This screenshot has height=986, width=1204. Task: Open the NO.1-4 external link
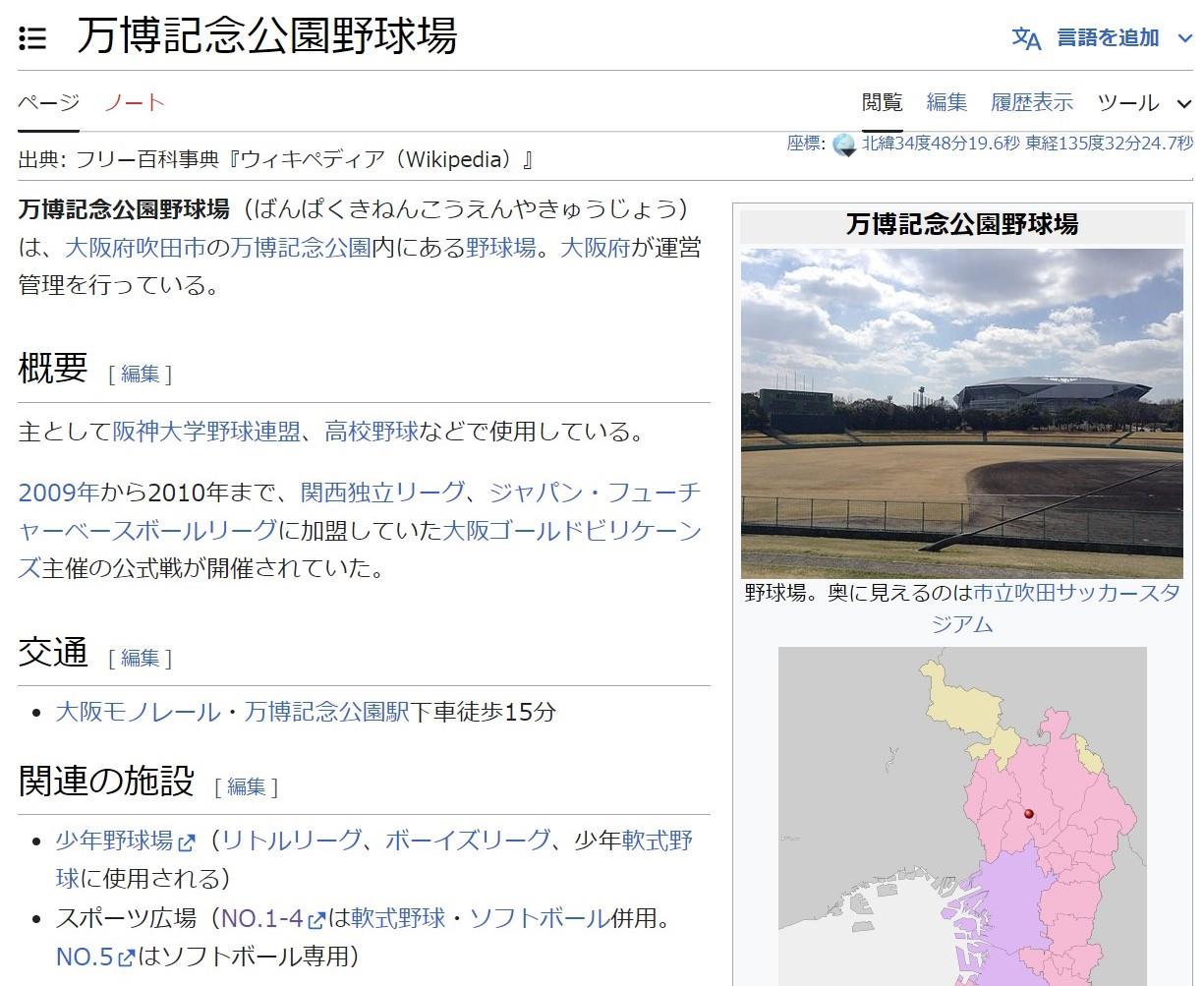click(273, 918)
